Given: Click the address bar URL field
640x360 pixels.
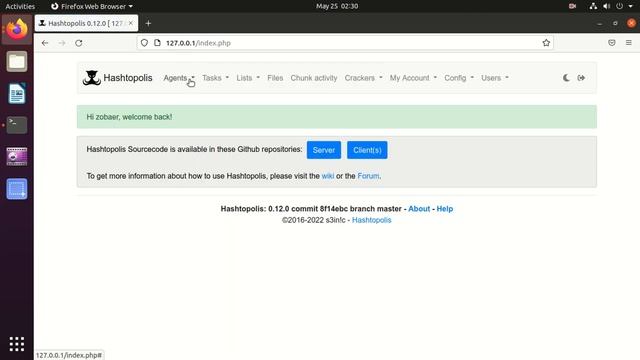Looking at the screenshot, I should tap(345, 43).
